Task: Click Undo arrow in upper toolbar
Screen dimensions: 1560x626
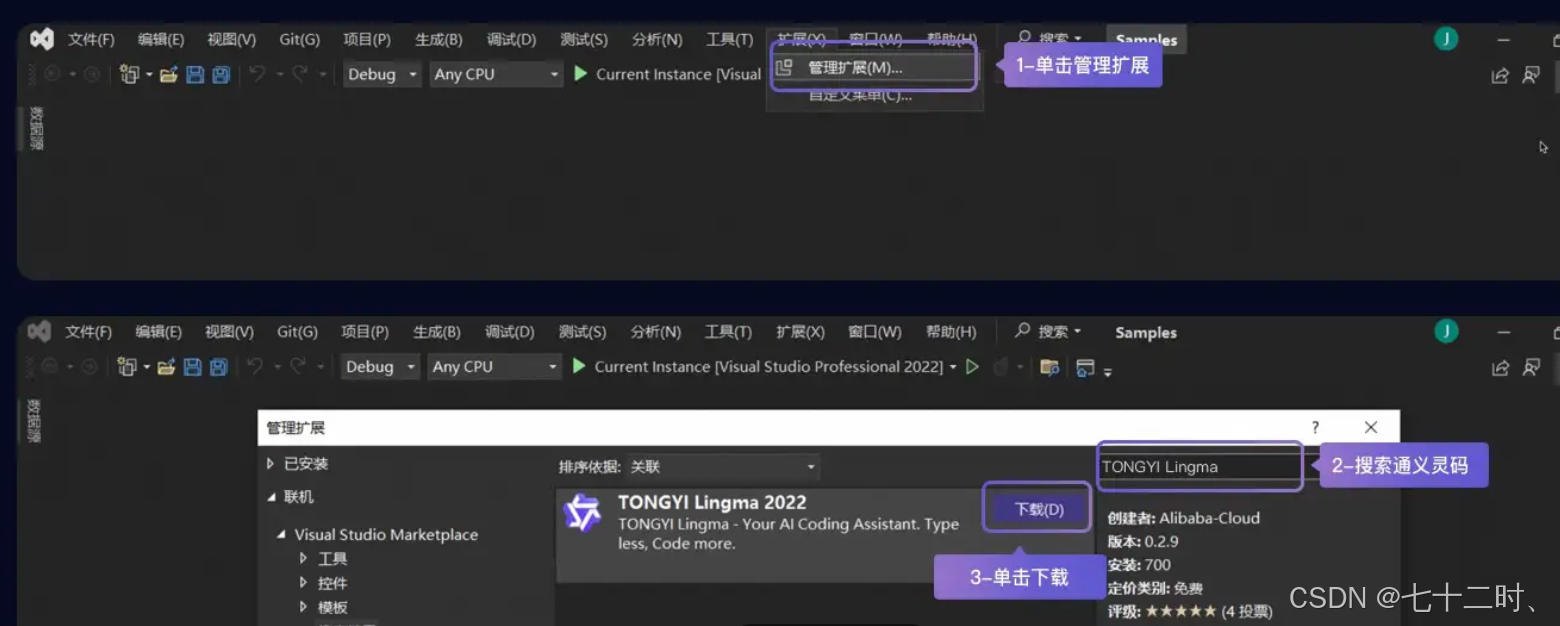Action: pyautogui.click(x=257, y=74)
